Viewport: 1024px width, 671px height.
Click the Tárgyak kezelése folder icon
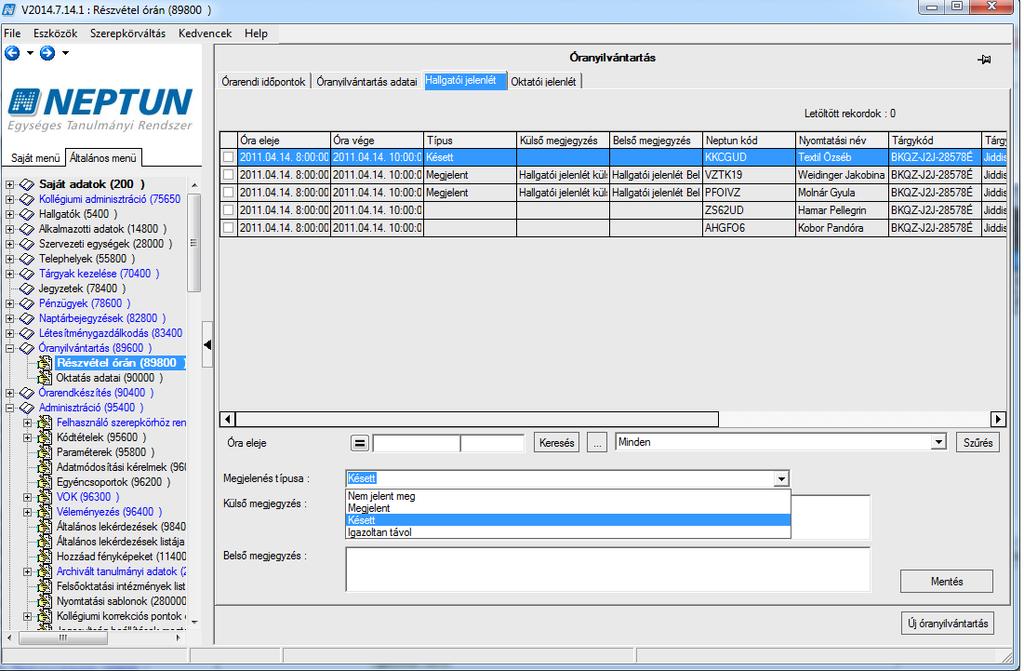pos(27,274)
